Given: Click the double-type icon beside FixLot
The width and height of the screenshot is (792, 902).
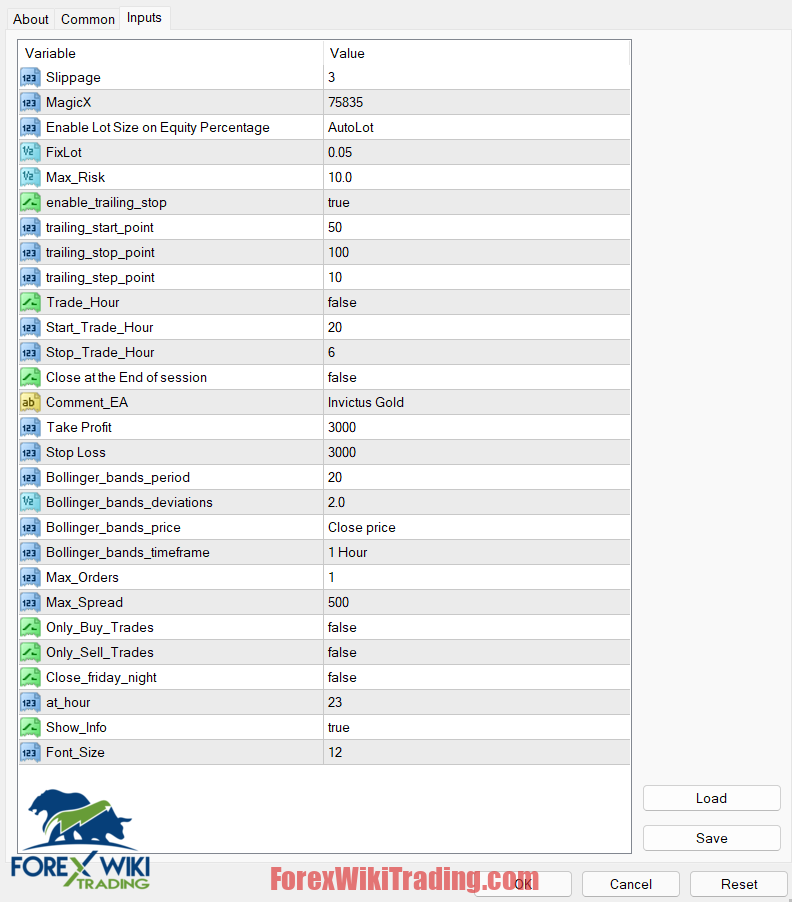Looking at the screenshot, I should pyautogui.click(x=30, y=152).
